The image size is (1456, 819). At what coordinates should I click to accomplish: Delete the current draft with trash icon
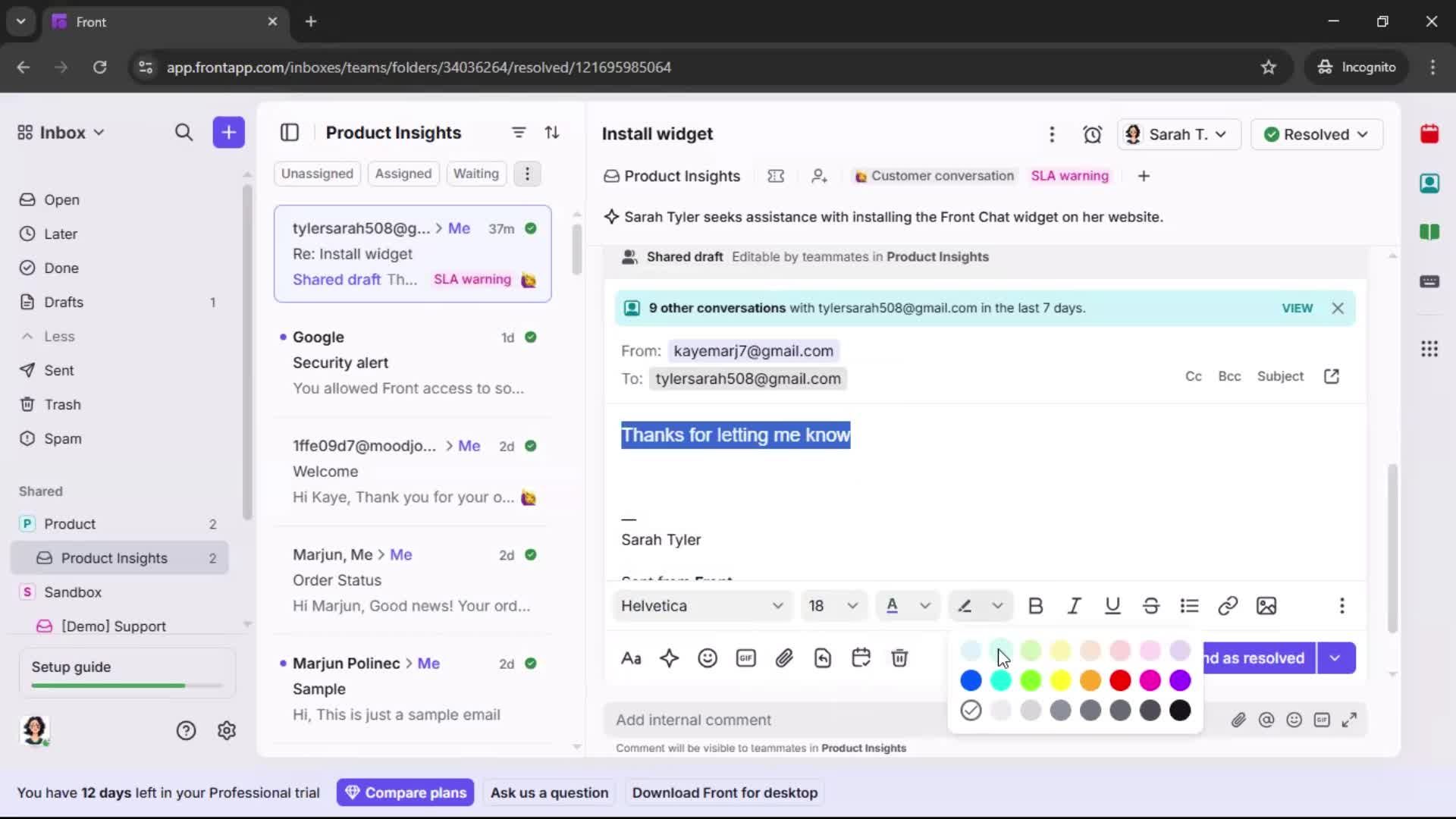pyautogui.click(x=899, y=657)
